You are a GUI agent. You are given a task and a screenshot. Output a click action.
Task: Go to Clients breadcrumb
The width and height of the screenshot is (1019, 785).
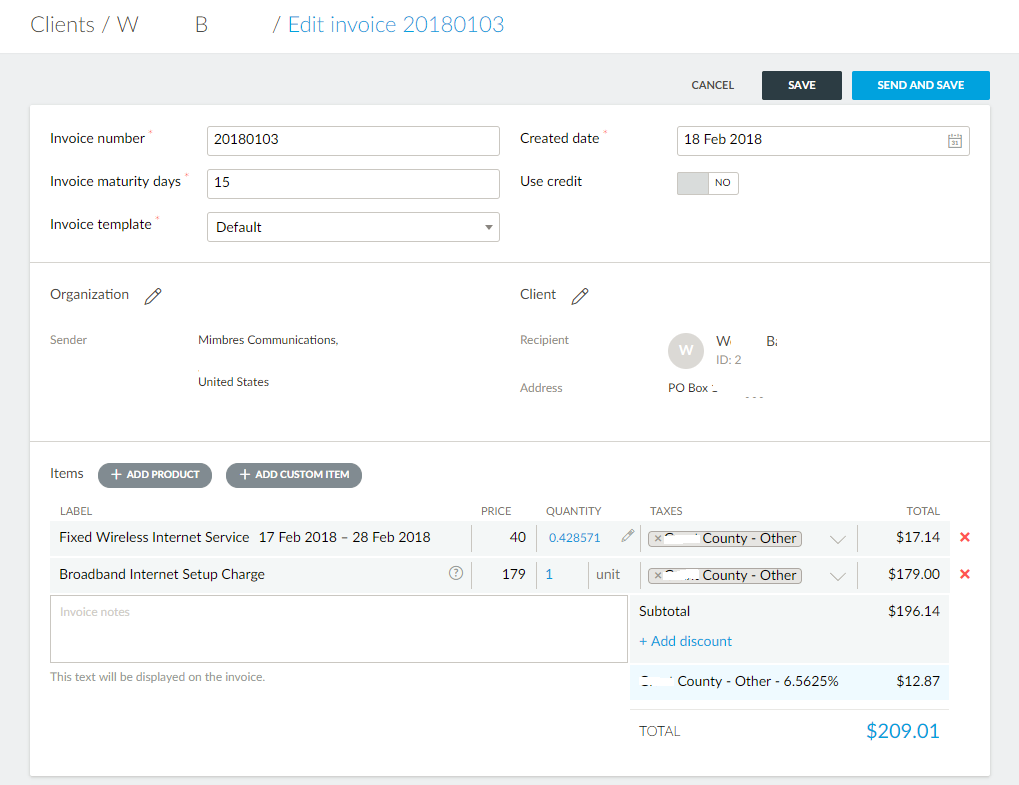(x=62, y=25)
